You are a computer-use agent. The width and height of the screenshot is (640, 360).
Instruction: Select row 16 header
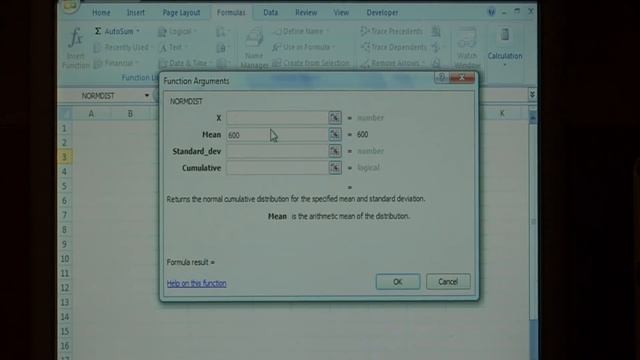point(64,346)
